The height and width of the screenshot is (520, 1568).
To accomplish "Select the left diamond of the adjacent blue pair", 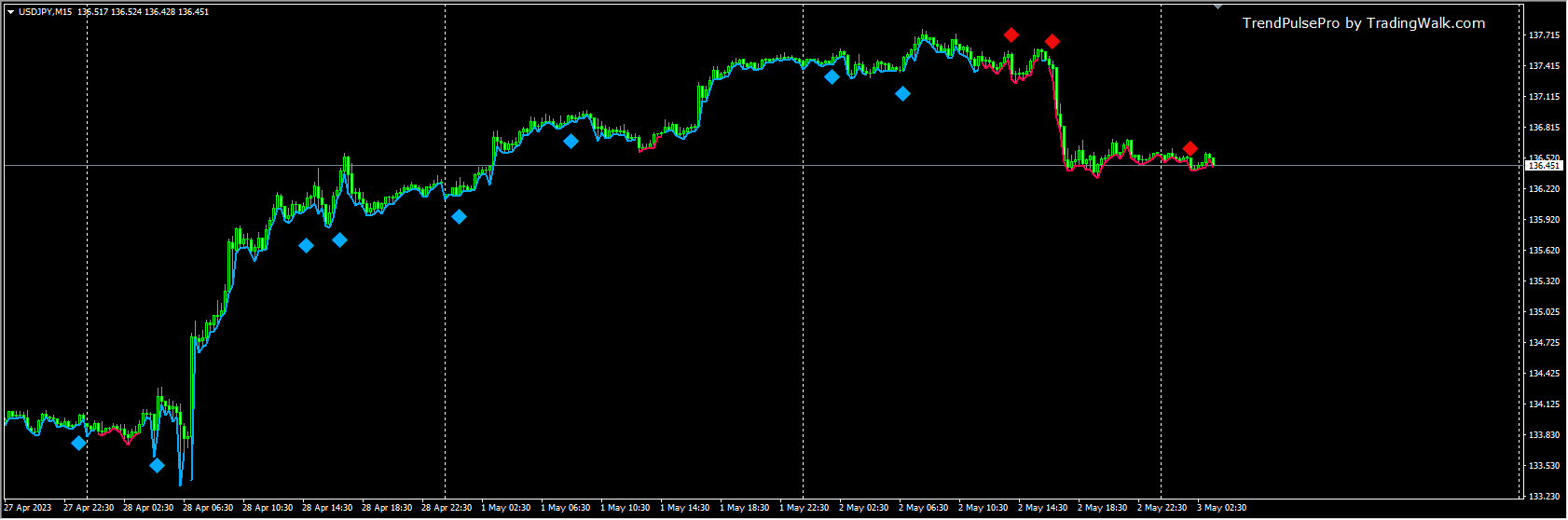I will 306,245.
